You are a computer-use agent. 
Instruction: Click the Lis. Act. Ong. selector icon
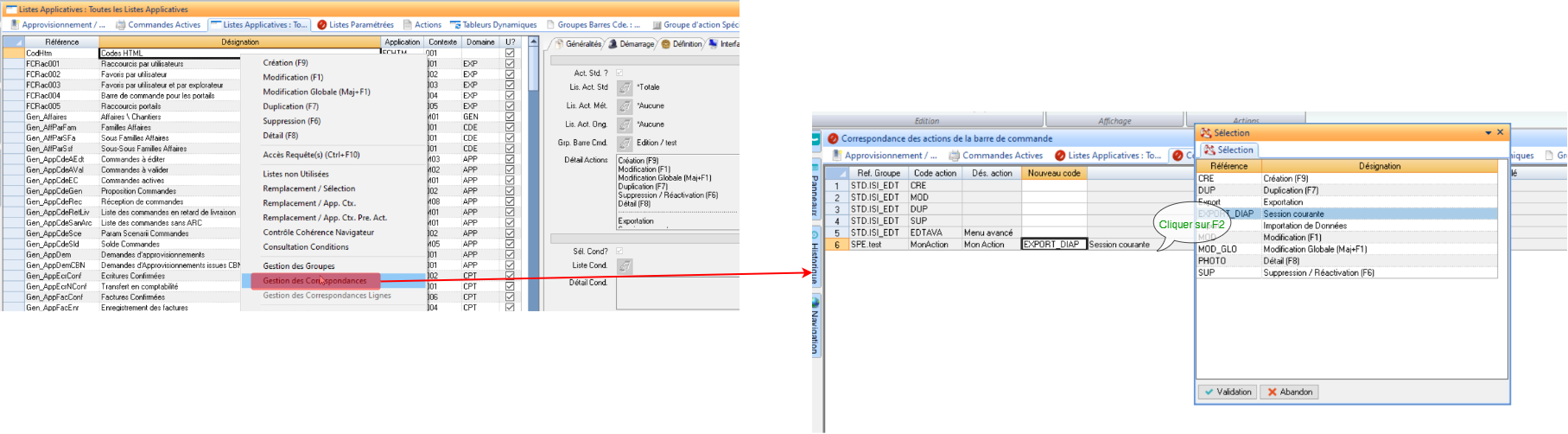(x=625, y=124)
